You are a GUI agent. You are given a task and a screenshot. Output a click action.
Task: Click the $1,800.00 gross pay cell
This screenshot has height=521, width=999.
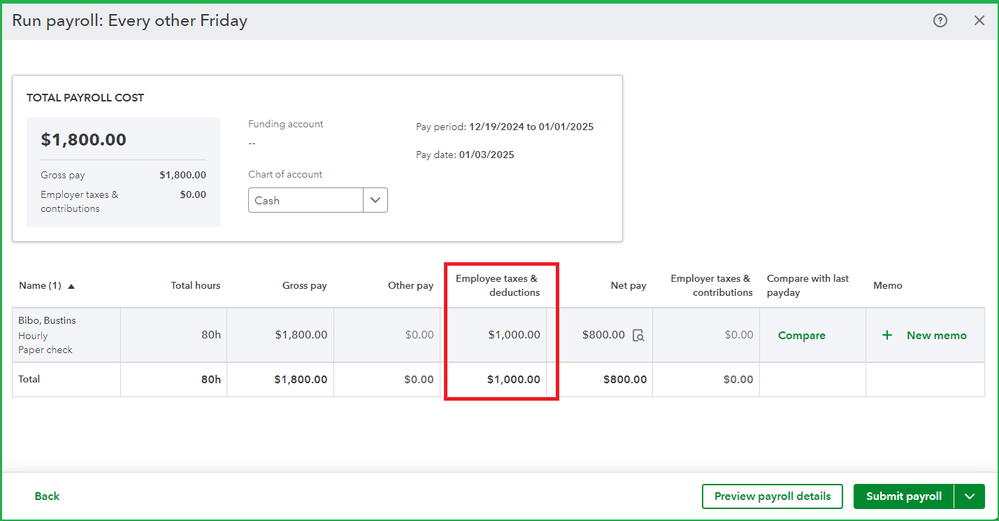tap(301, 335)
